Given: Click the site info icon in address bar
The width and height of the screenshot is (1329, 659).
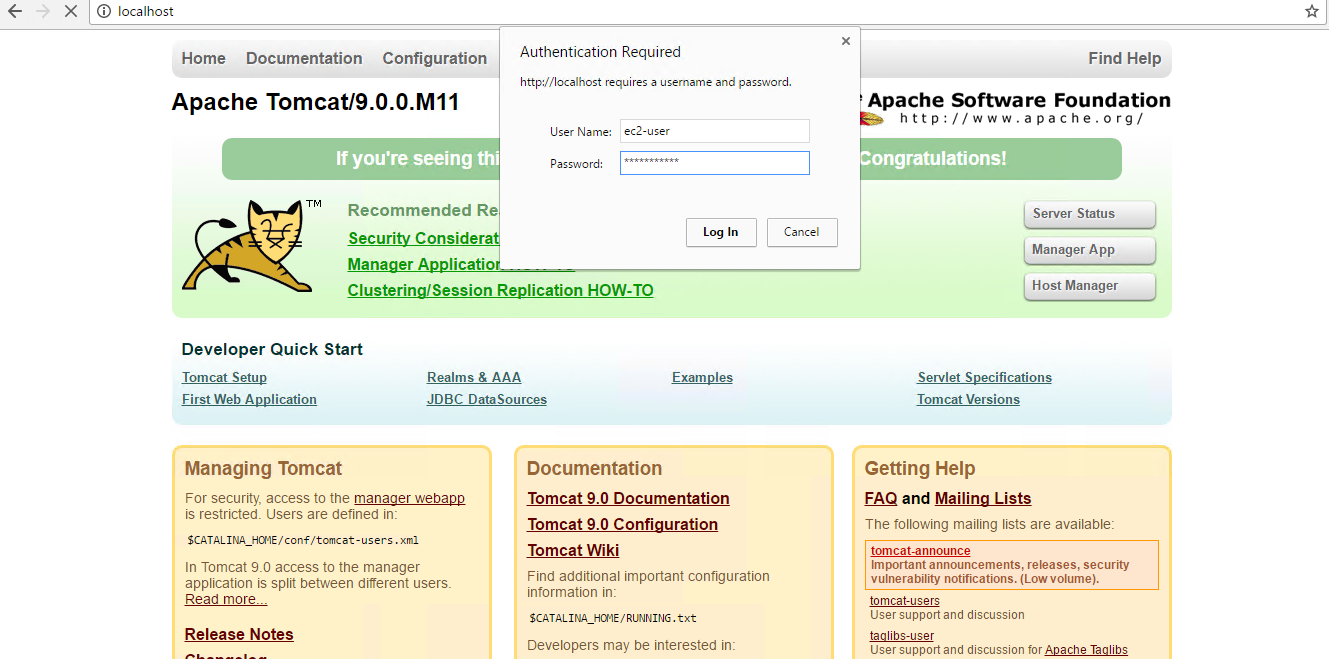Looking at the screenshot, I should coord(103,12).
